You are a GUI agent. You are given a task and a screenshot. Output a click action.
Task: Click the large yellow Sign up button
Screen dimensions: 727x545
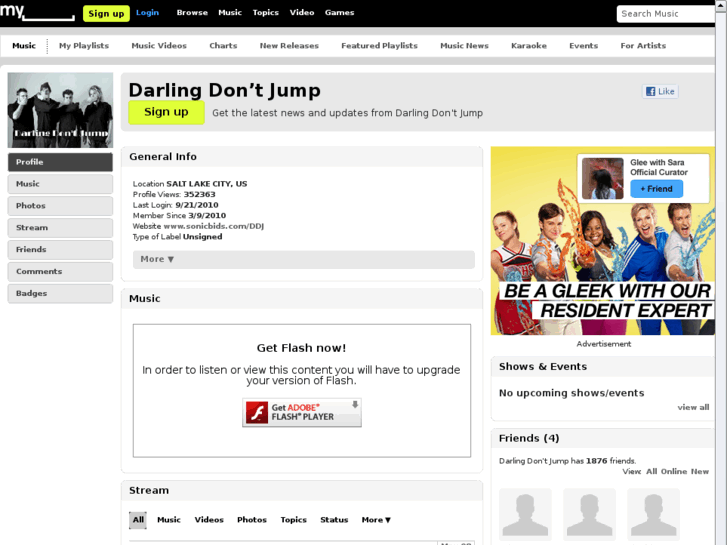click(x=166, y=112)
